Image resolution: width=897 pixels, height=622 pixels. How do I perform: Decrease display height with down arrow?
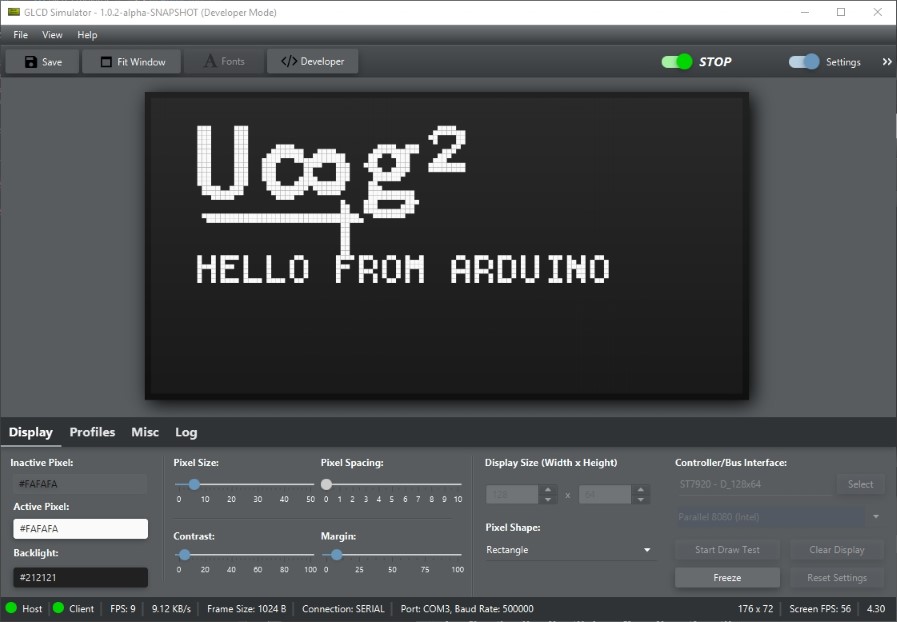(640, 500)
